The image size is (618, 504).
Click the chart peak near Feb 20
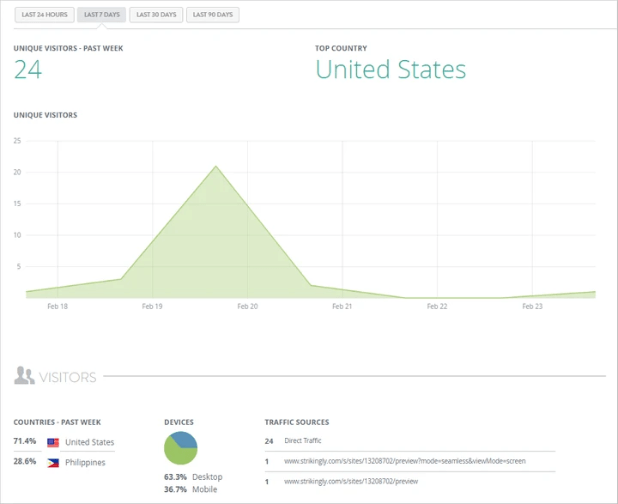click(x=214, y=167)
